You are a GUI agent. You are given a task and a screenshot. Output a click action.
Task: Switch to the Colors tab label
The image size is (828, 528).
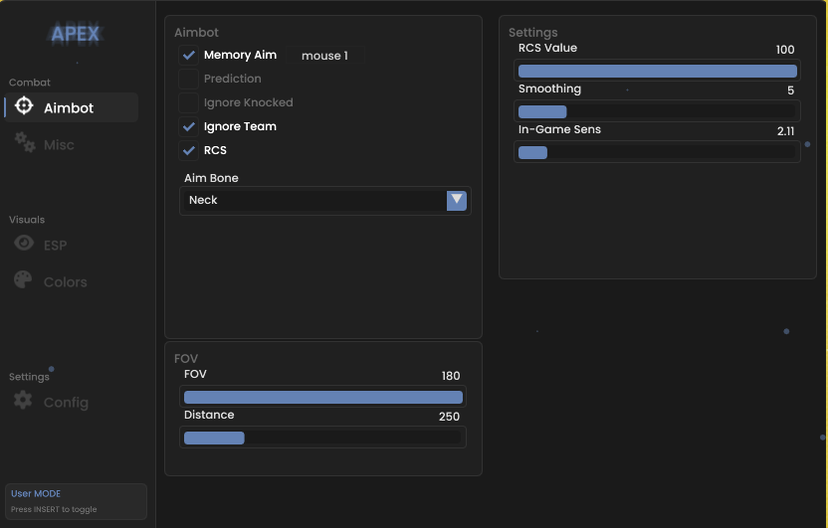click(65, 282)
